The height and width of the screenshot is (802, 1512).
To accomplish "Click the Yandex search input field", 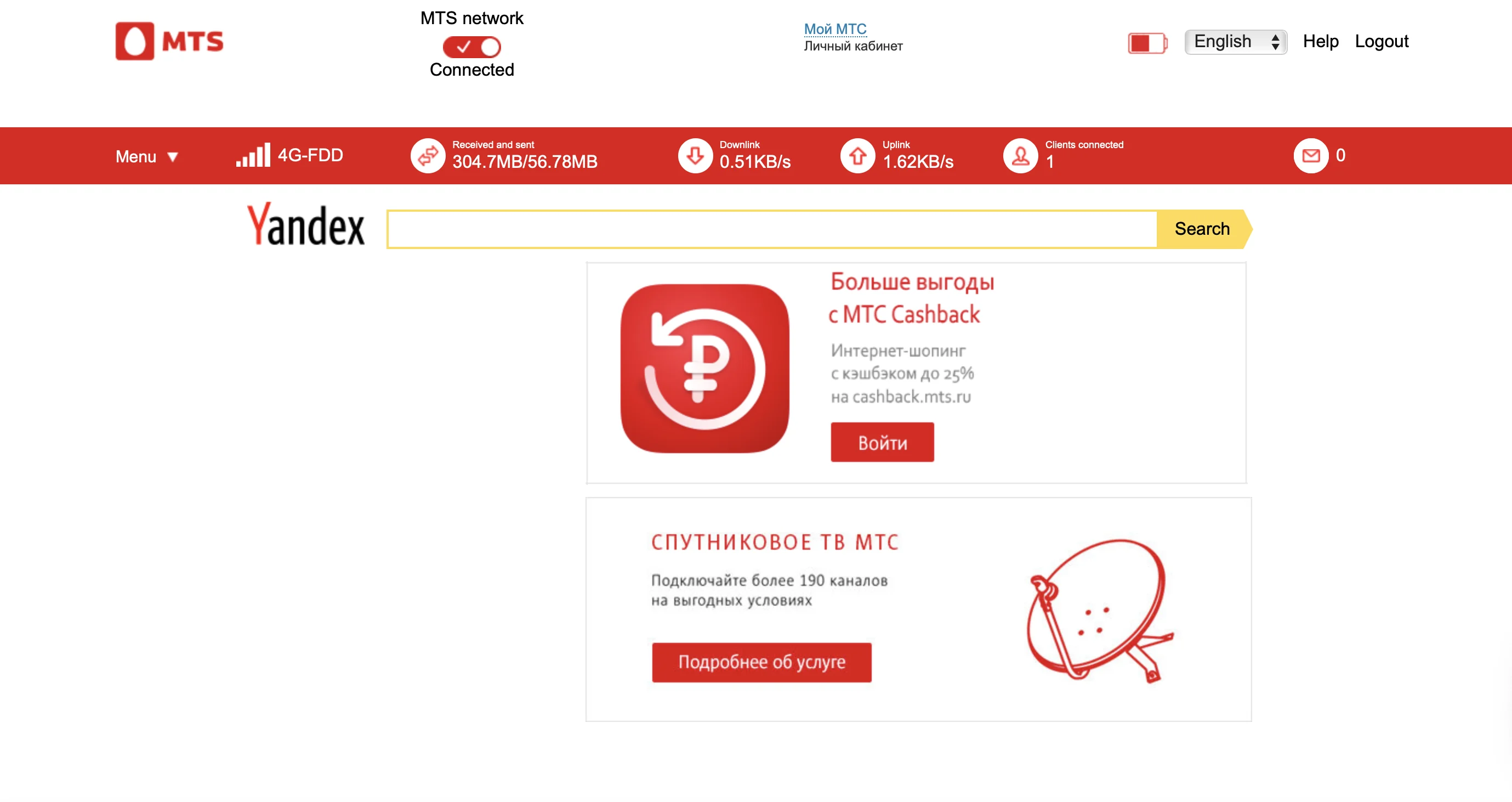I will click(x=772, y=229).
